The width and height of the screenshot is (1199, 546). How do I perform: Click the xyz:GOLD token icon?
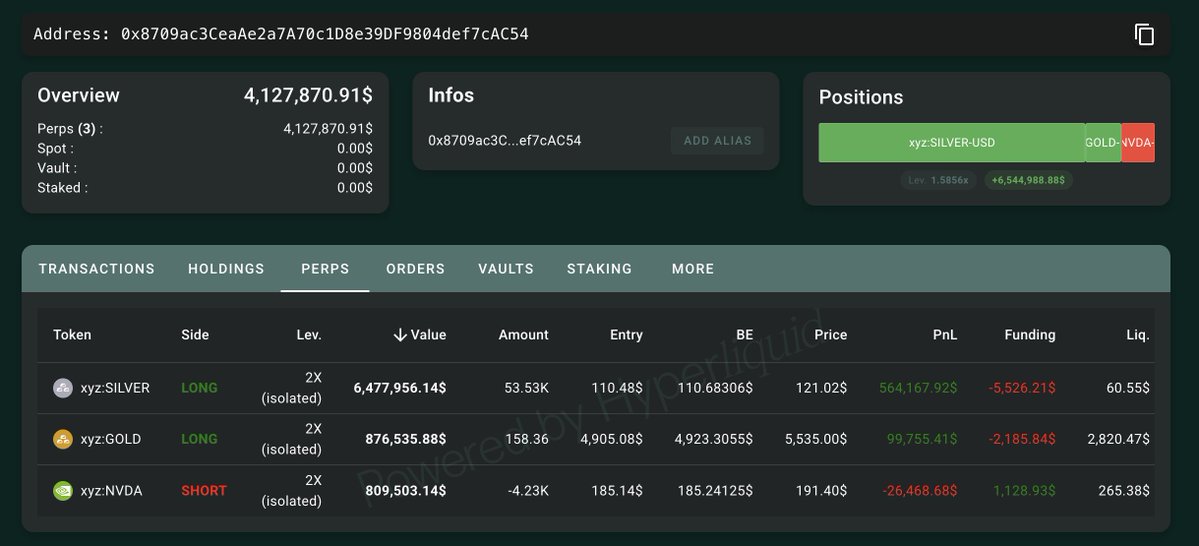click(63, 440)
